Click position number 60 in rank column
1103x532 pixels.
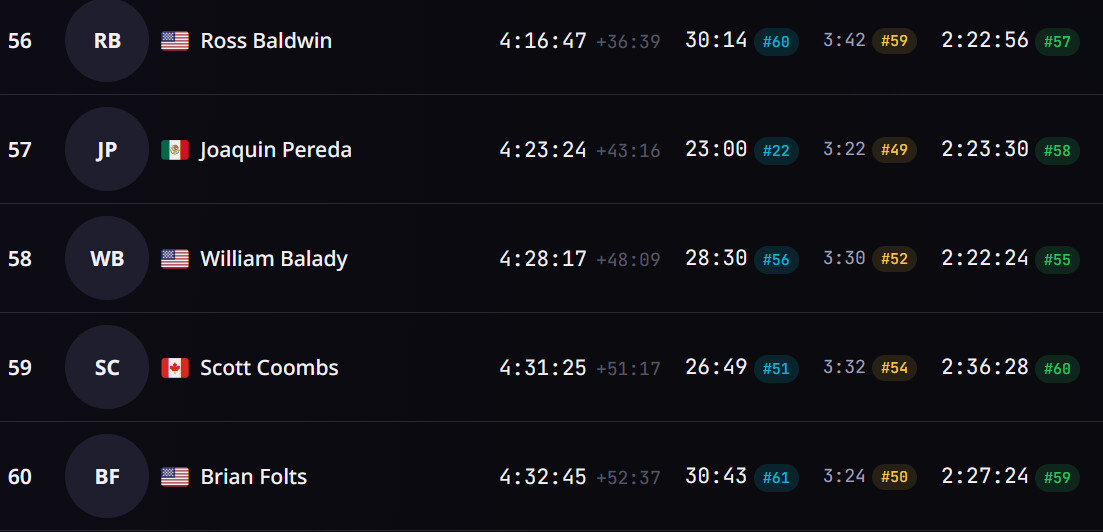pyautogui.click(x=20, y=477)
